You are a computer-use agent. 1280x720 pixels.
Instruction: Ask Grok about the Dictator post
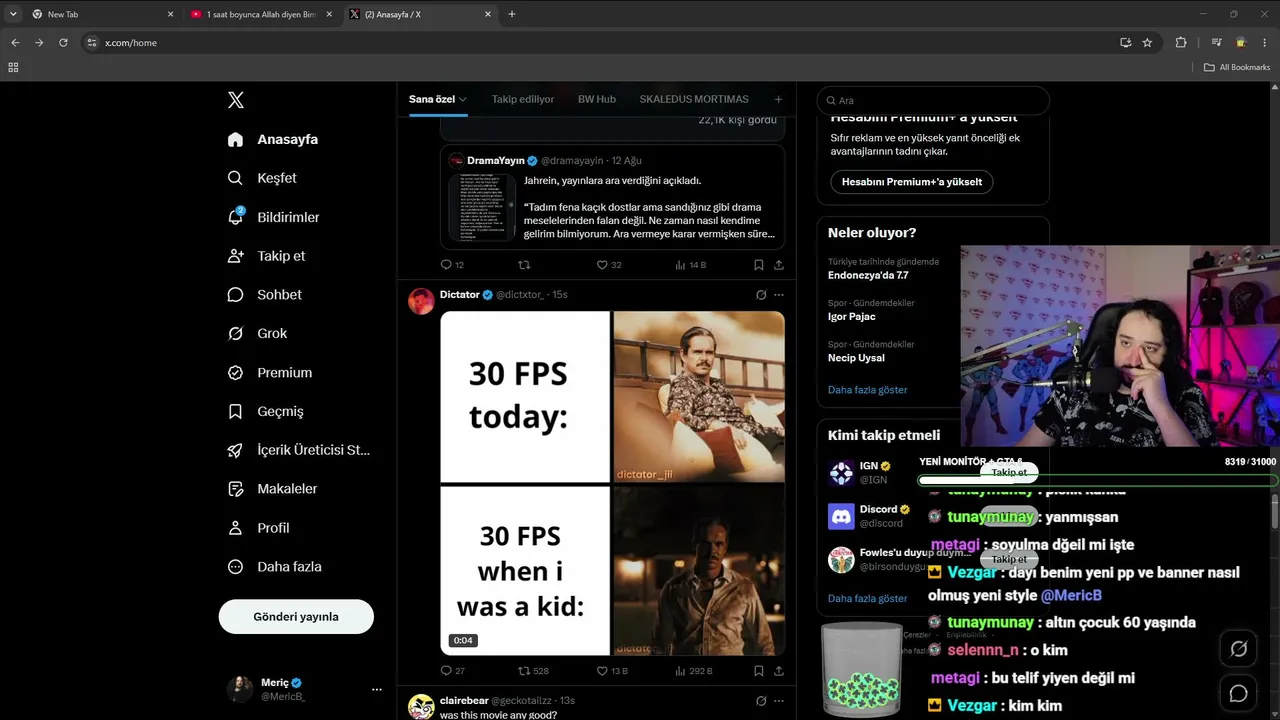point(761,295)
